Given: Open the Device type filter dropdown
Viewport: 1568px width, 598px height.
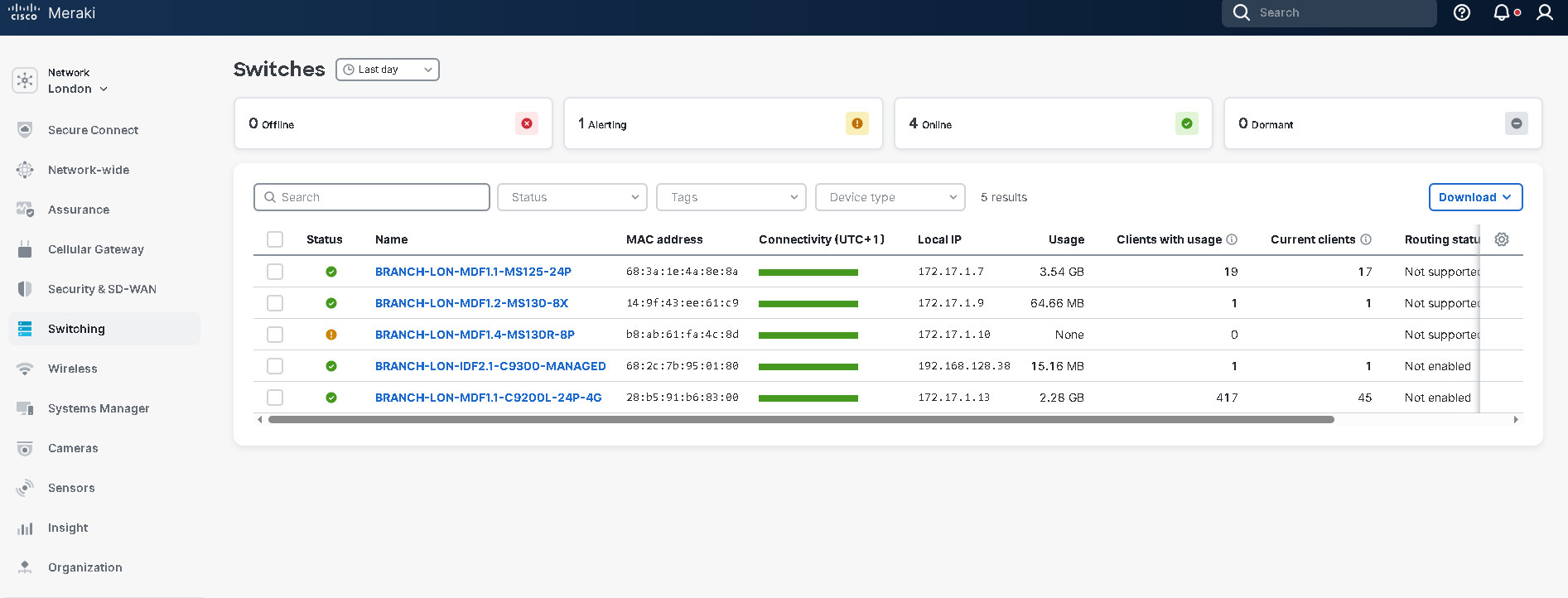Looking at the screenshot, I should [890, 197].
